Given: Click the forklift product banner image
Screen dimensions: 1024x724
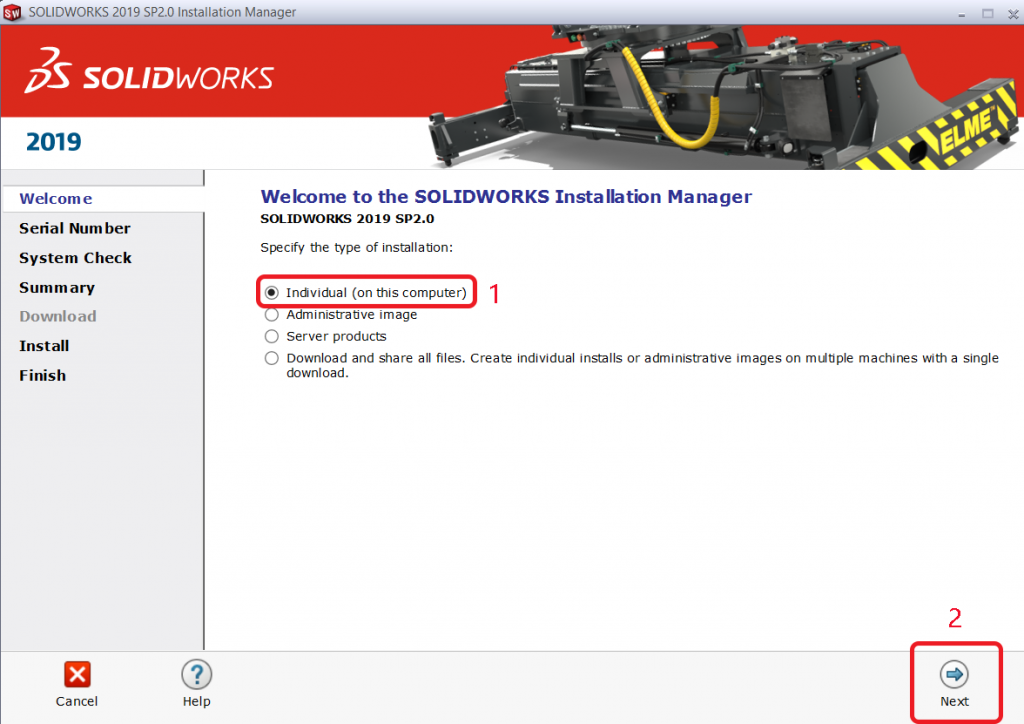Looking at the screenshot, I should (725, 97).
